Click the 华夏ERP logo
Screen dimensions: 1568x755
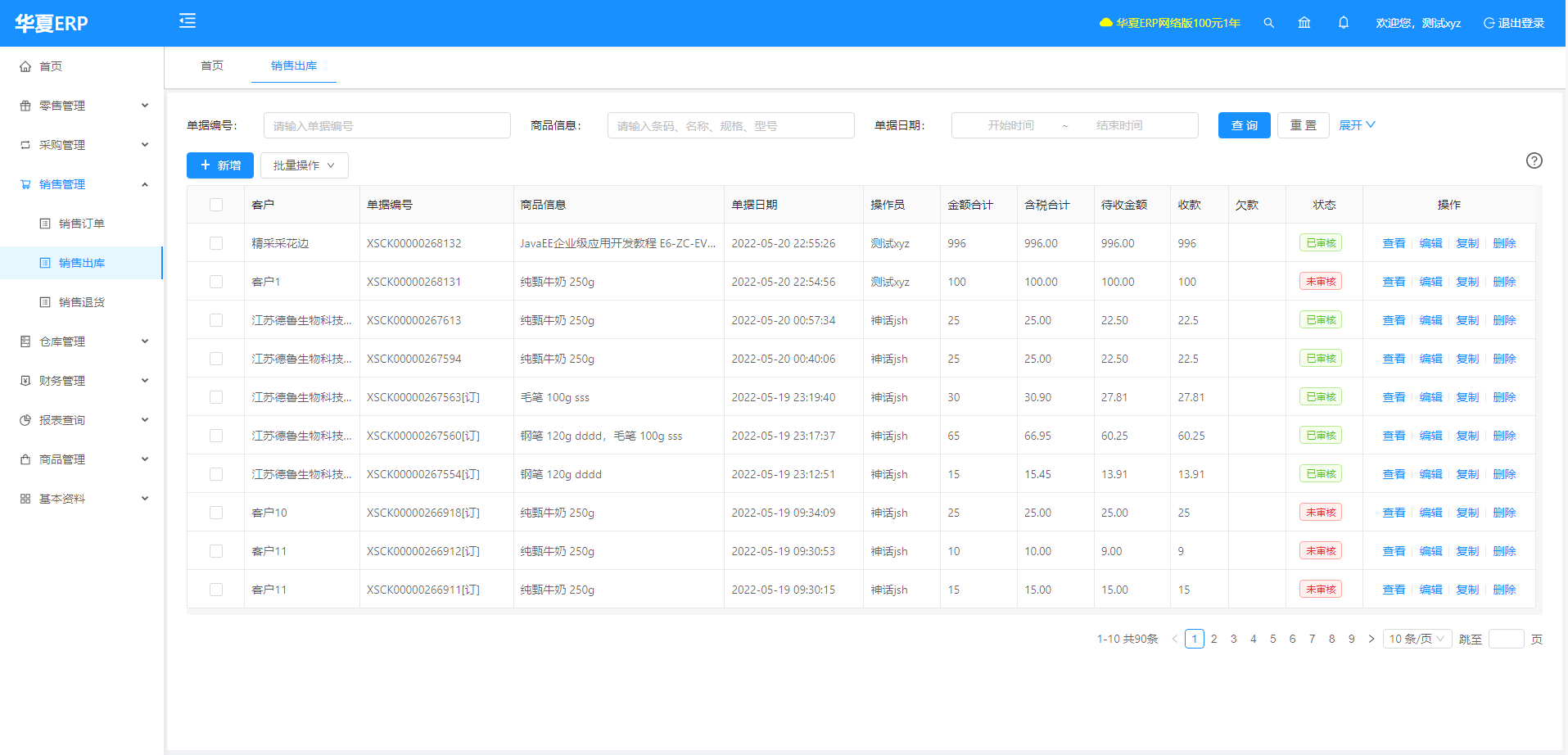[x=51, y=23]
